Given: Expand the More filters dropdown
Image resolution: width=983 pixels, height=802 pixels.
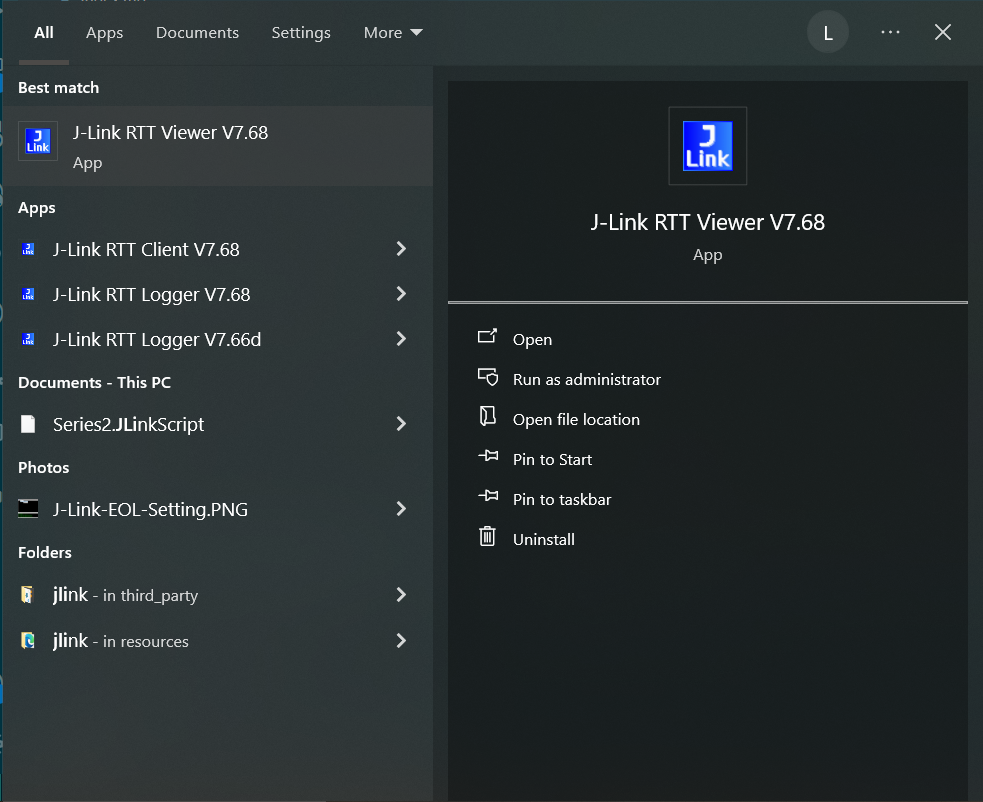Looking at the screenshot, I should click(x=393, y=32).
